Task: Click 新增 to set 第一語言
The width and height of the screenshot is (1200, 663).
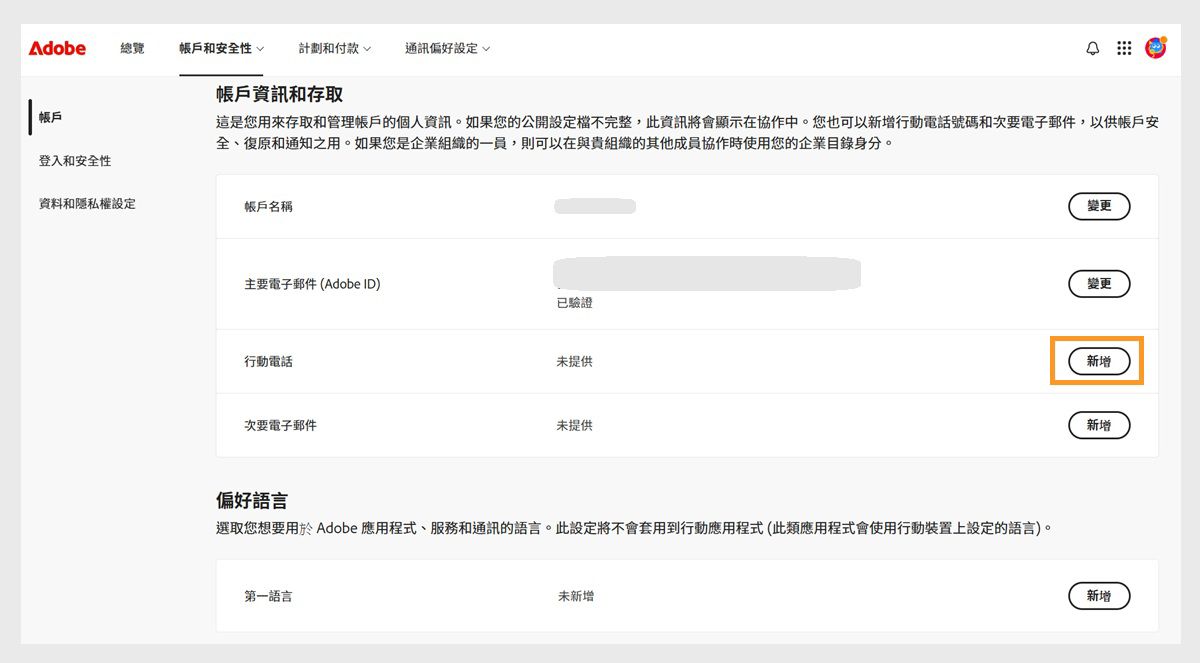Action: [1099, 595]
